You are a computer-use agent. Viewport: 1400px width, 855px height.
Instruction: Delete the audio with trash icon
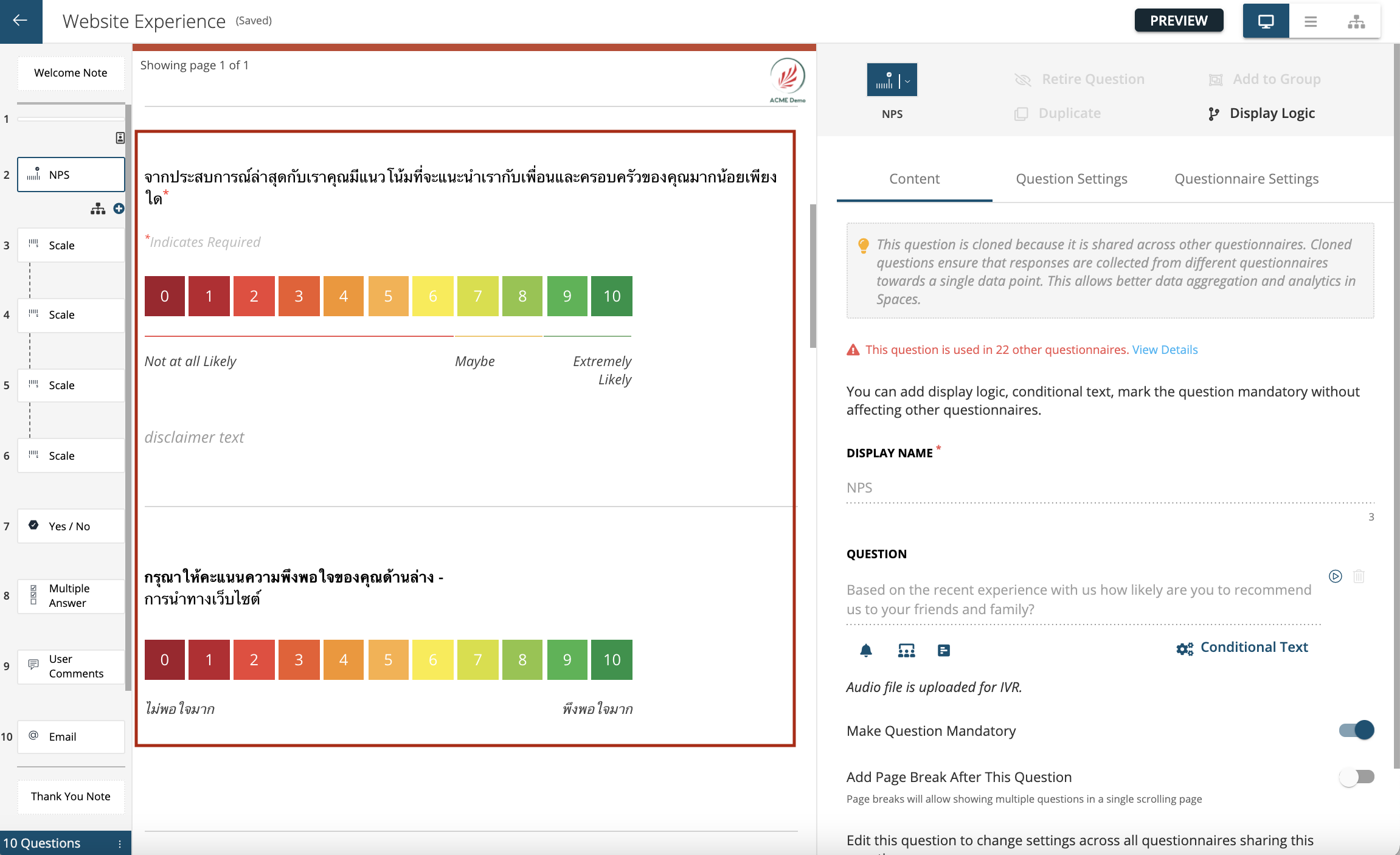pos(1359,576)
